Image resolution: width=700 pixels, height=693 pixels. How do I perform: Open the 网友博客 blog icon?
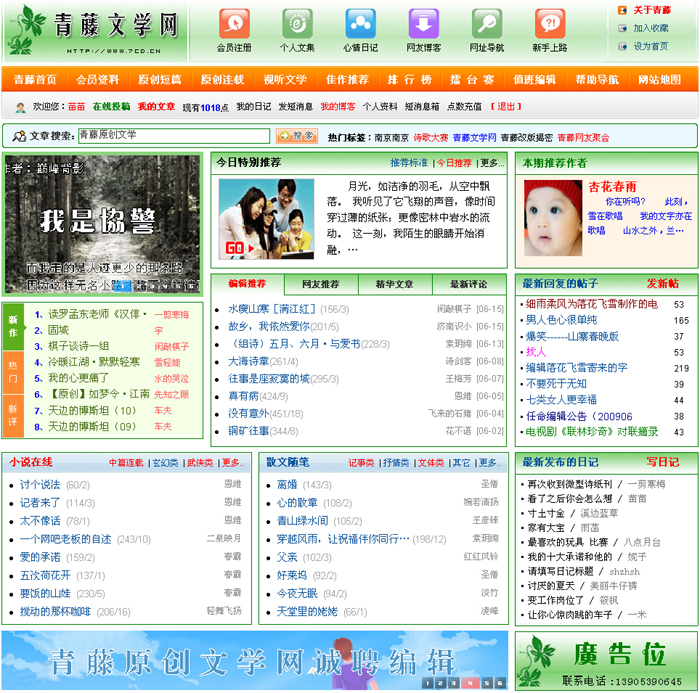point(424,24)
